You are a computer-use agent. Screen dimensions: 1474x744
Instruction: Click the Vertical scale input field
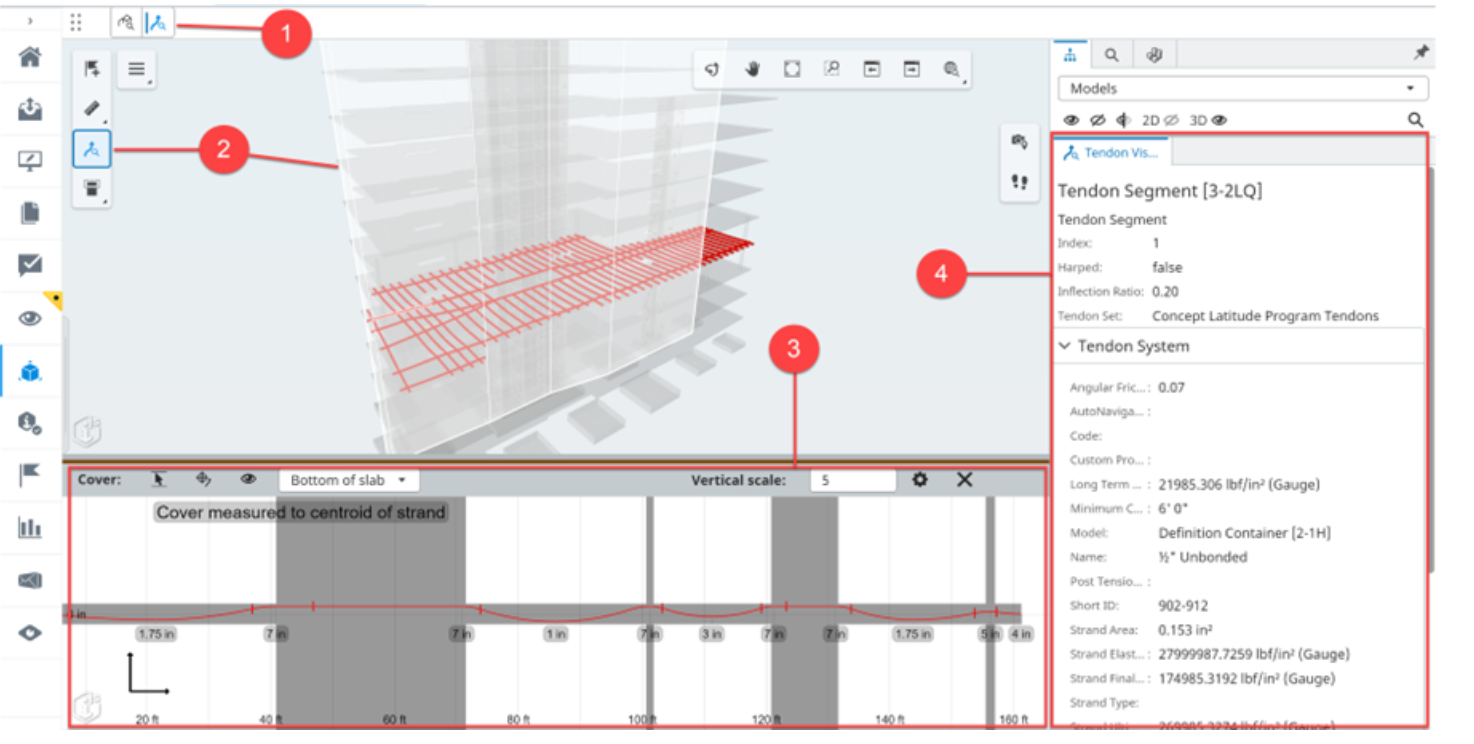[x=852, y=480]
